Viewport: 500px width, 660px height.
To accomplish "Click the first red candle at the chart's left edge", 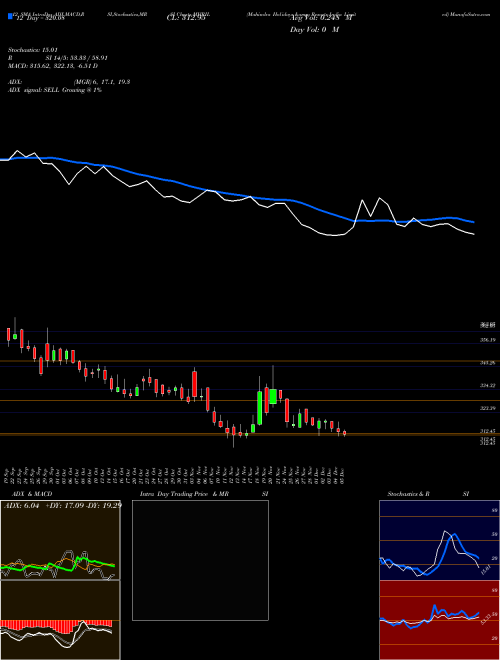I will 8,335.
